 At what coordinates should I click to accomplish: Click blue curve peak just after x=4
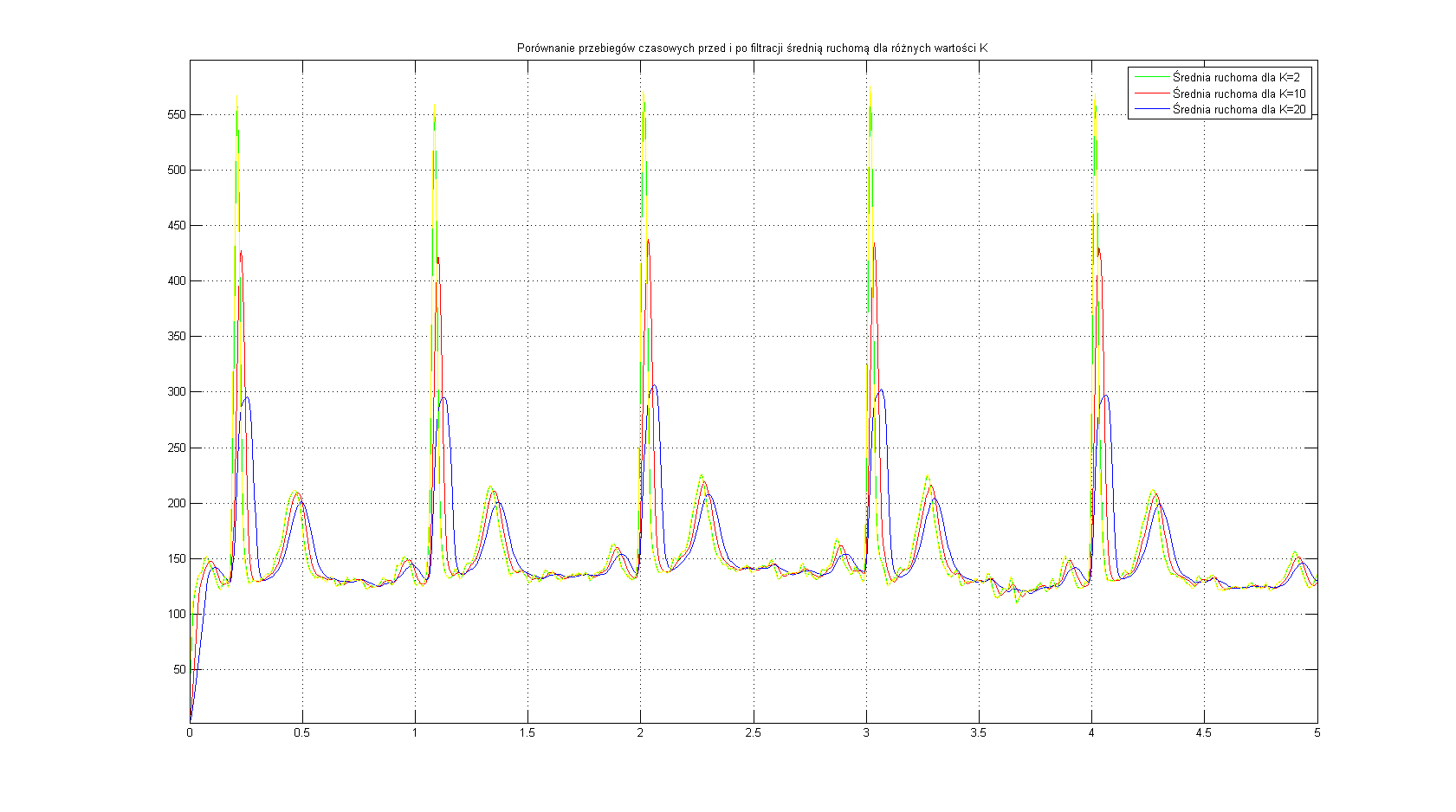(x=1104, y=396)
